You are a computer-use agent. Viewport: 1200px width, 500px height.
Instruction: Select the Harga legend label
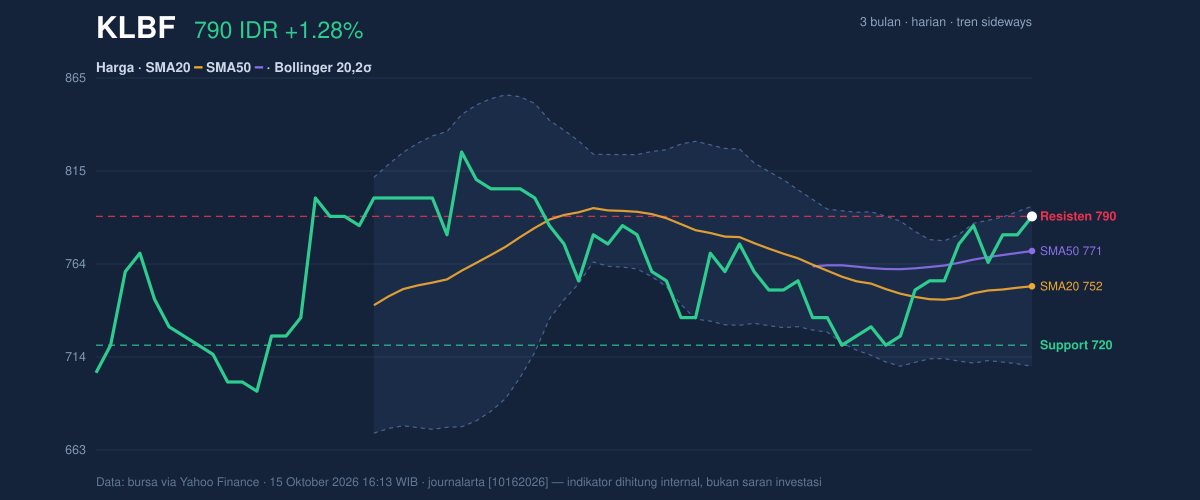(x=116, y=68)
